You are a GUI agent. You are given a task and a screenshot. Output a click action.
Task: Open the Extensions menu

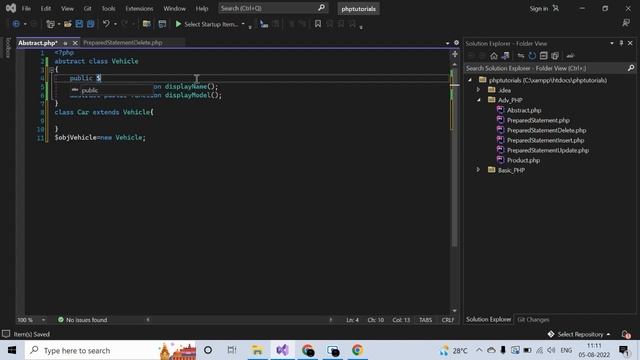(139, 8)
